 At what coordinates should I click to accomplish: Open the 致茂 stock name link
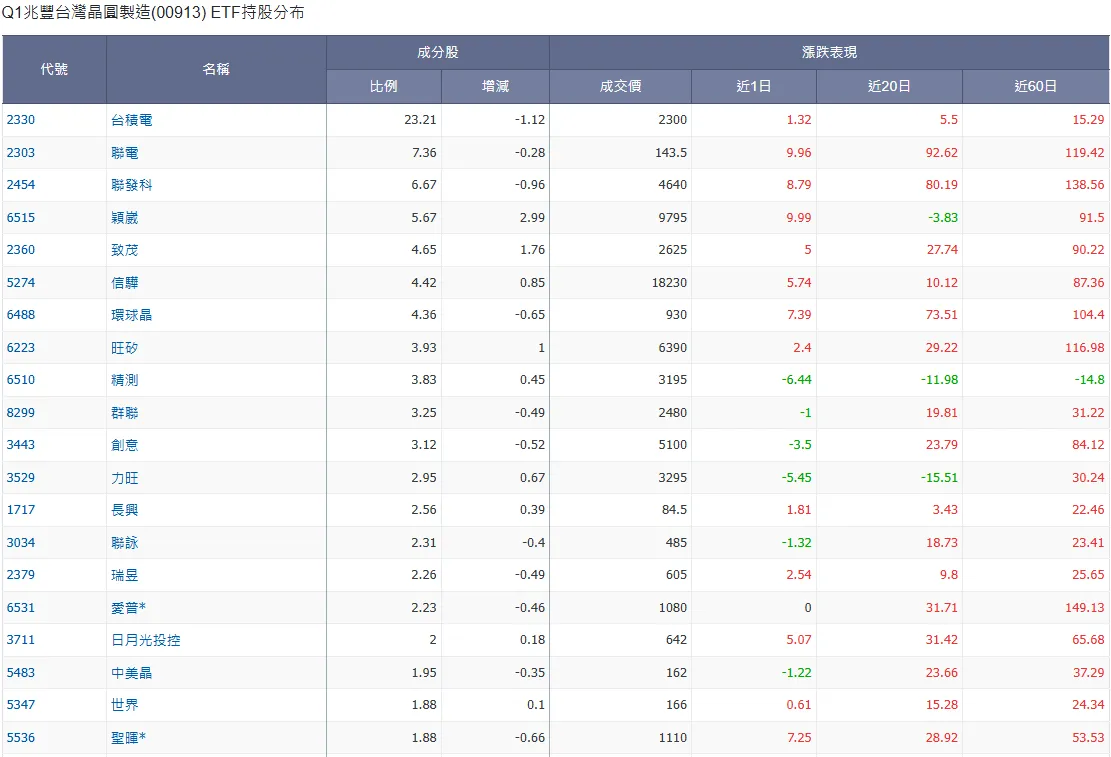pos(125,249)
